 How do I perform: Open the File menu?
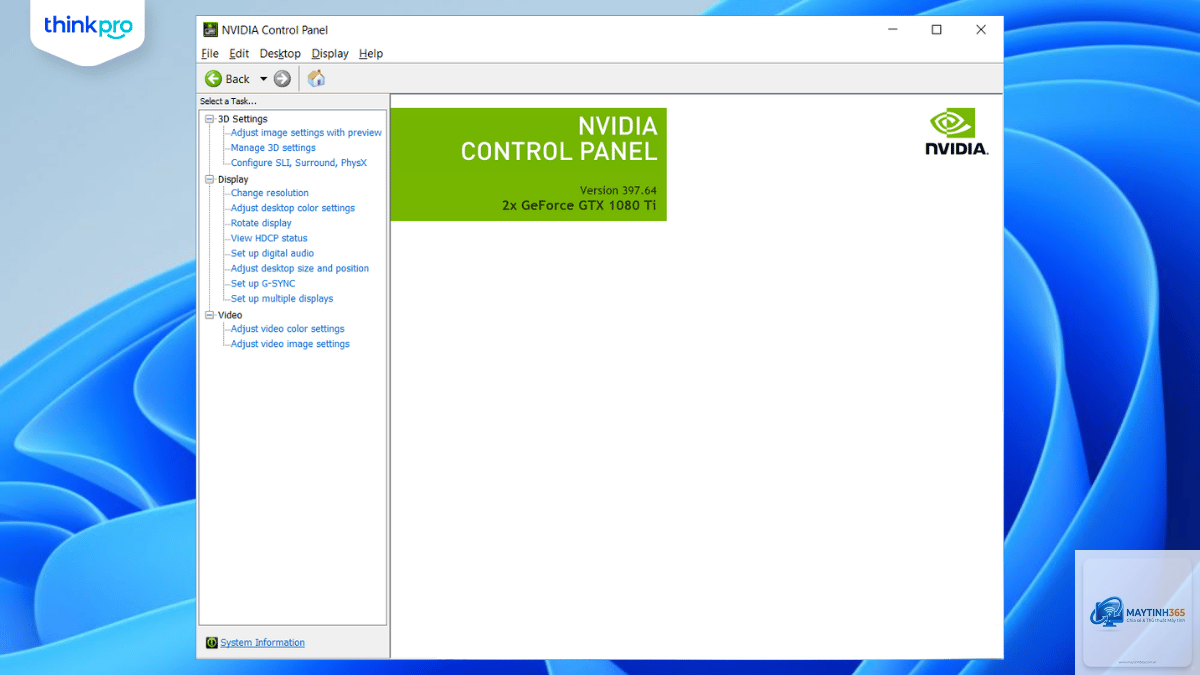[210, 54]
